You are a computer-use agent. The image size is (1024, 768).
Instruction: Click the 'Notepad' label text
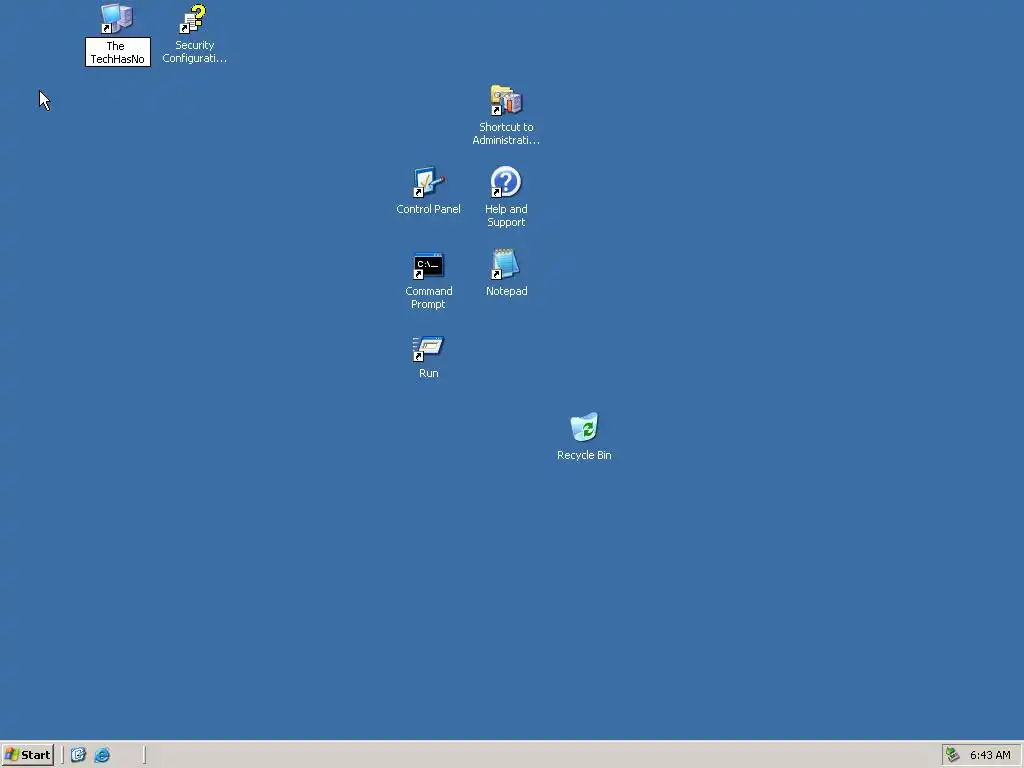point(506,291)
